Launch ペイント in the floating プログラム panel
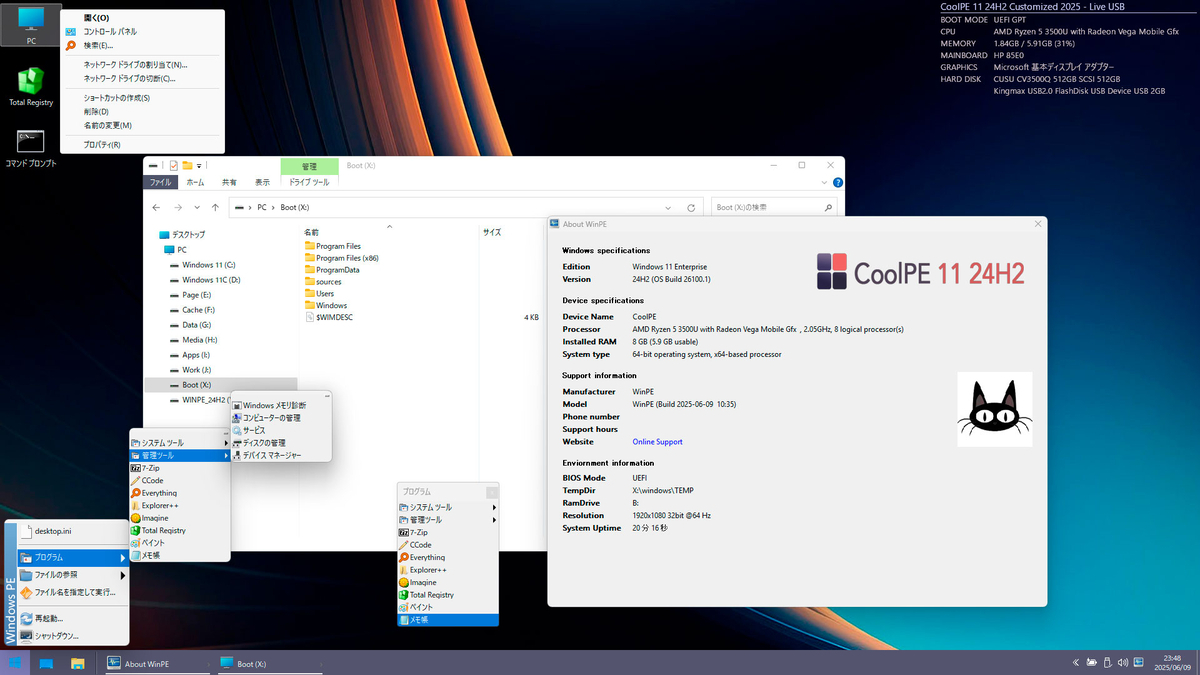This screenshot has width=1200, height=675. pyautogui.click(x=448, y=607)
